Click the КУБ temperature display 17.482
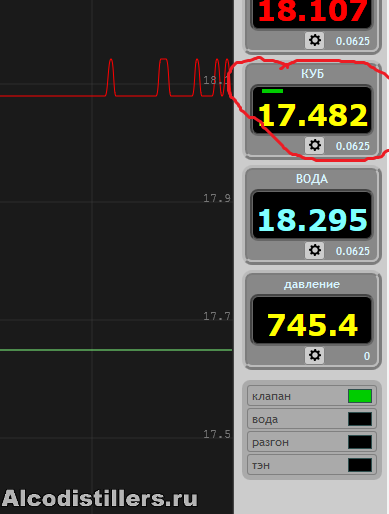 click(312, 115)
